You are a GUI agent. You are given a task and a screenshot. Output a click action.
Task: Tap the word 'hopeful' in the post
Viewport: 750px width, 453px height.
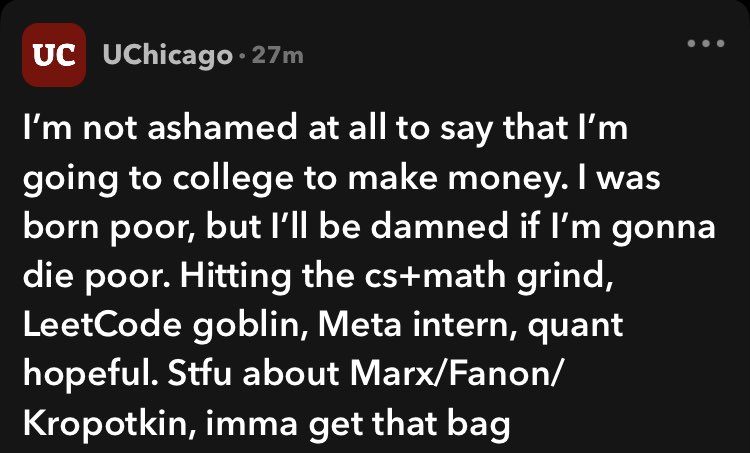[90, 375]
